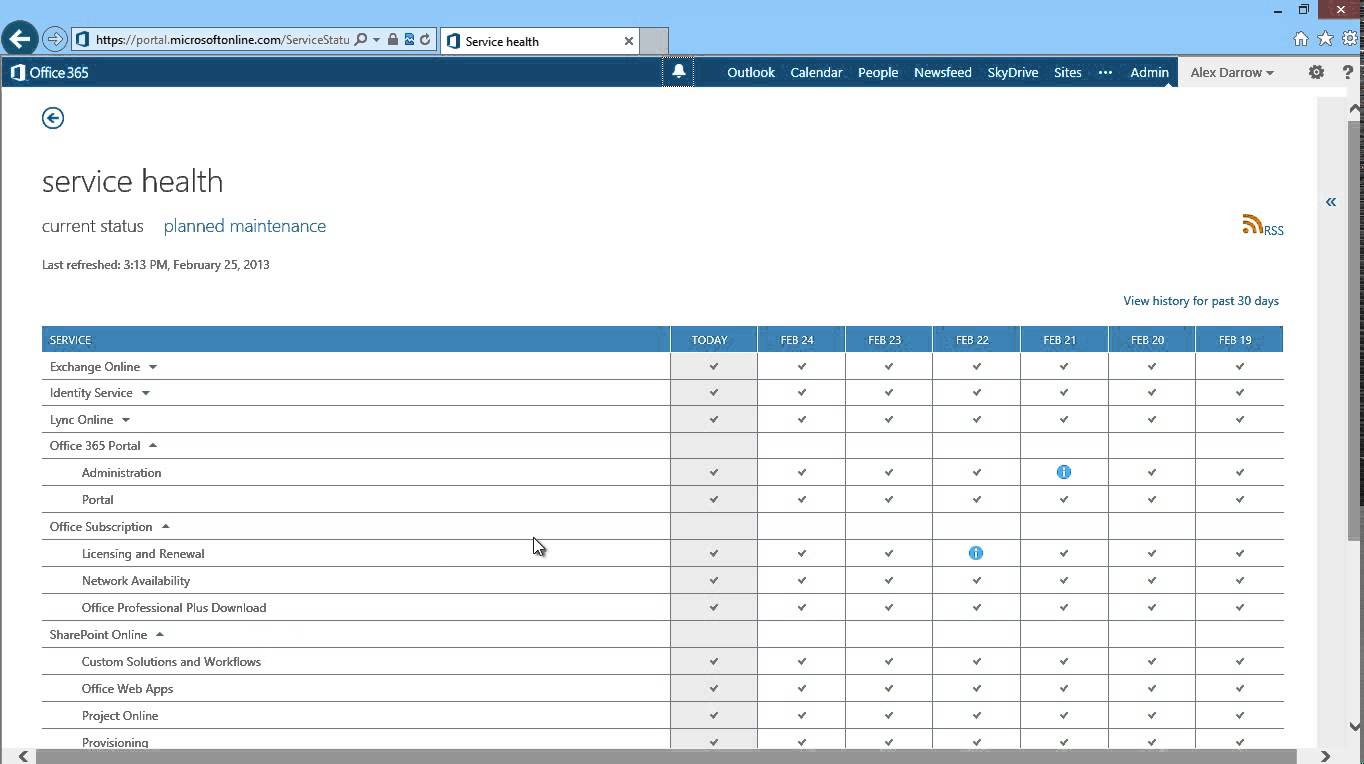The image size is (1364, 764).
Task: Click the scroll down arrow
Action: coord(1355,727)
